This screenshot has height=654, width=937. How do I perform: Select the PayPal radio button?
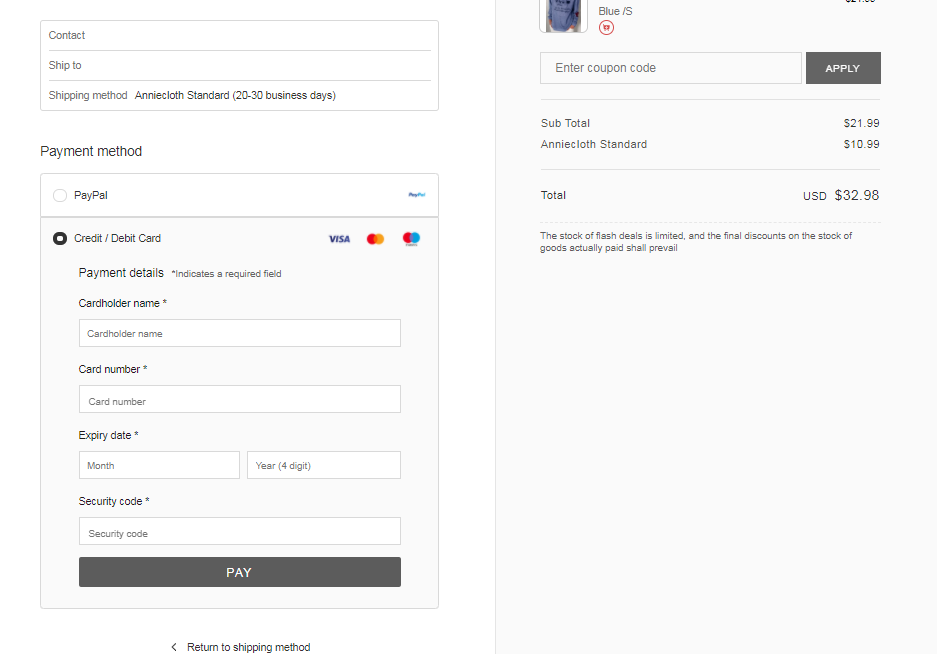point(60,196)
